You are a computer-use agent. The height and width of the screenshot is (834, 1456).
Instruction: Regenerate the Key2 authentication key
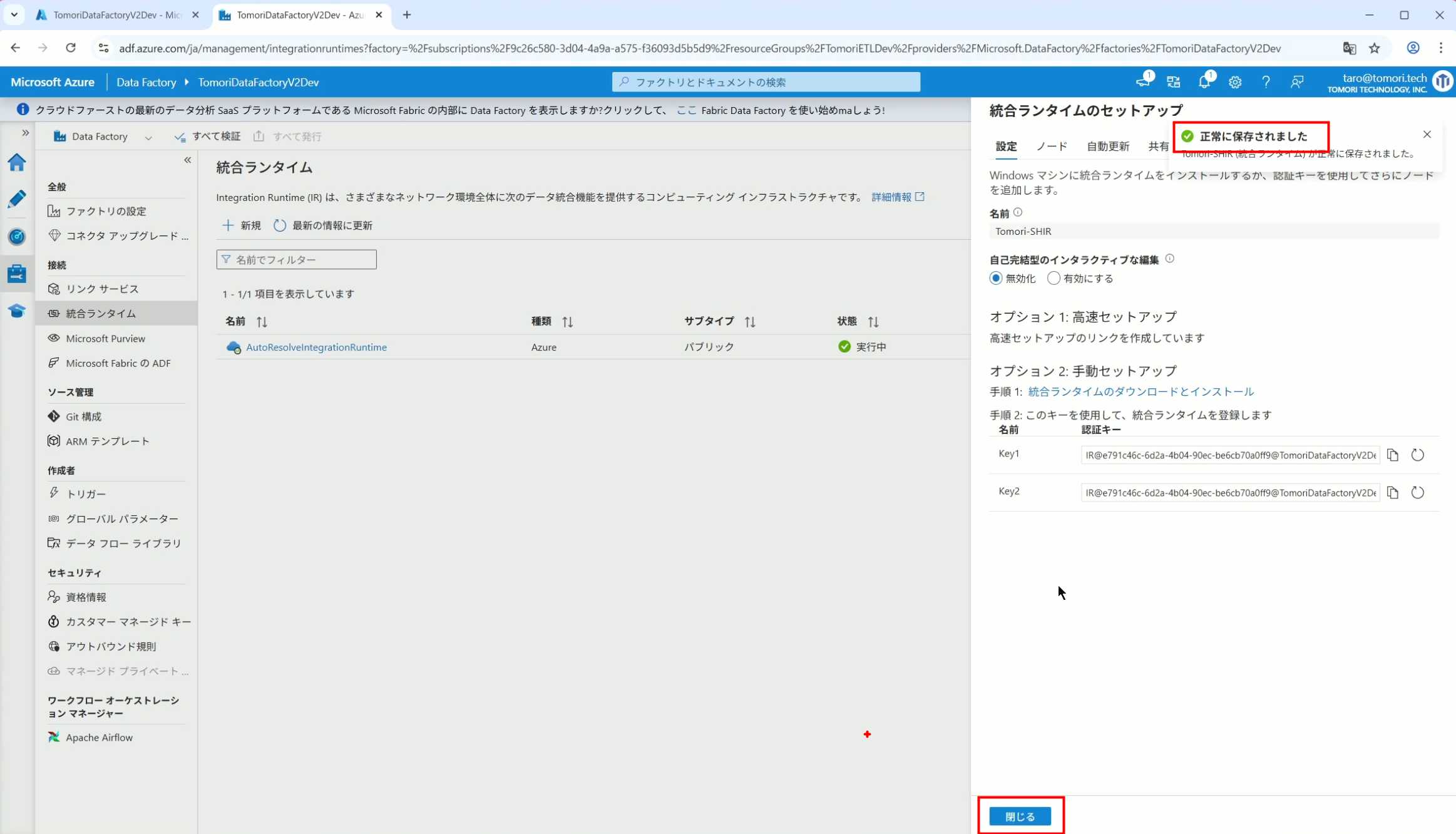(x=1417, y=493)
